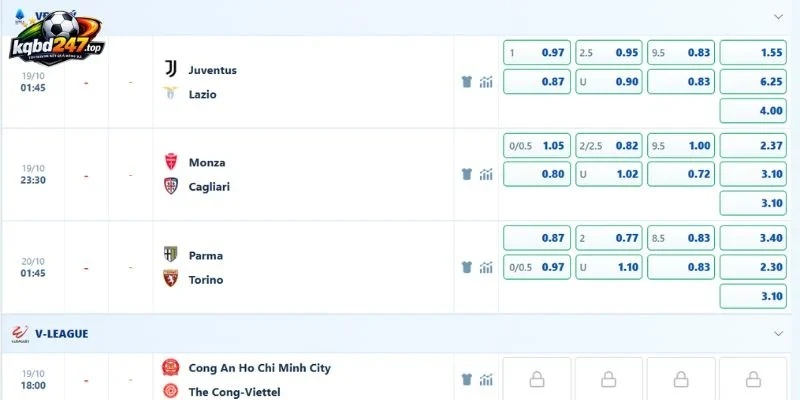Collapse the V-LEAGUE section chevron
Image resolution: width=800 pixels, height=400 pixels.
point(778,334)
